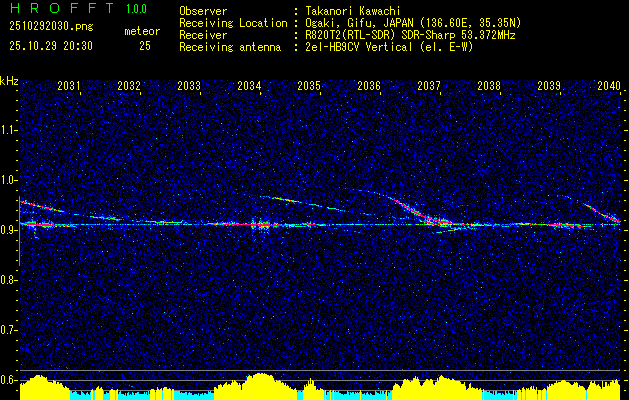Click the gray vertical bar at left edge
The image size is (629, 400).
[x=19, y=231]
